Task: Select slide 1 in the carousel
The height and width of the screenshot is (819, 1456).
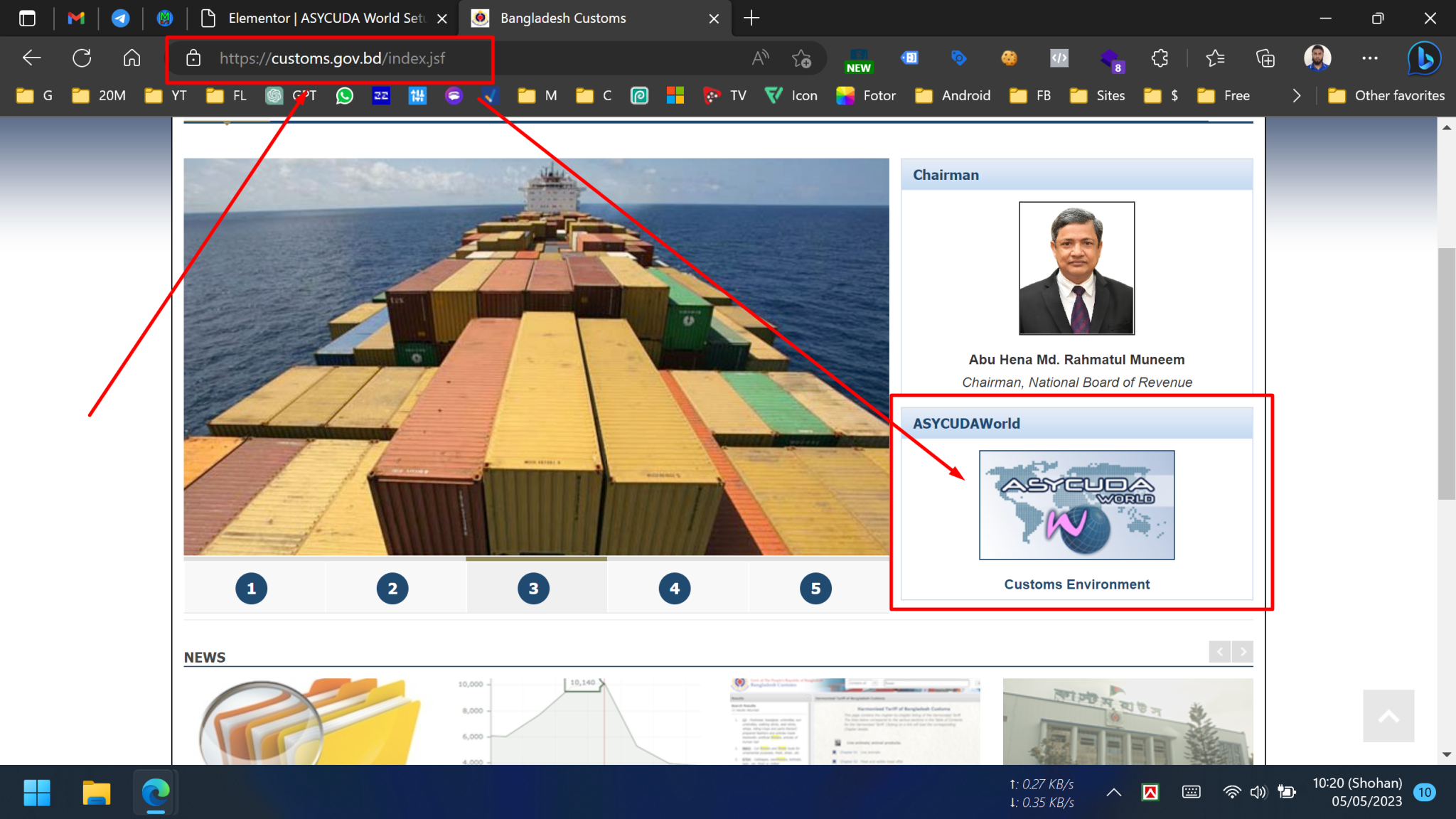Action: coord(251,589)
